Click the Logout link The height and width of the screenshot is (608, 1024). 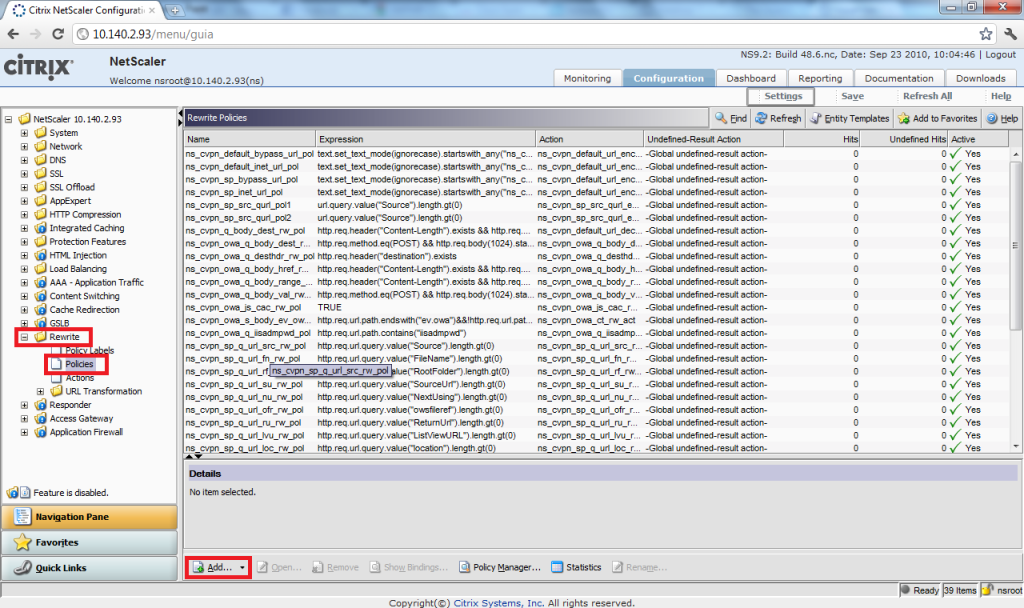[x=1000, y=55]
